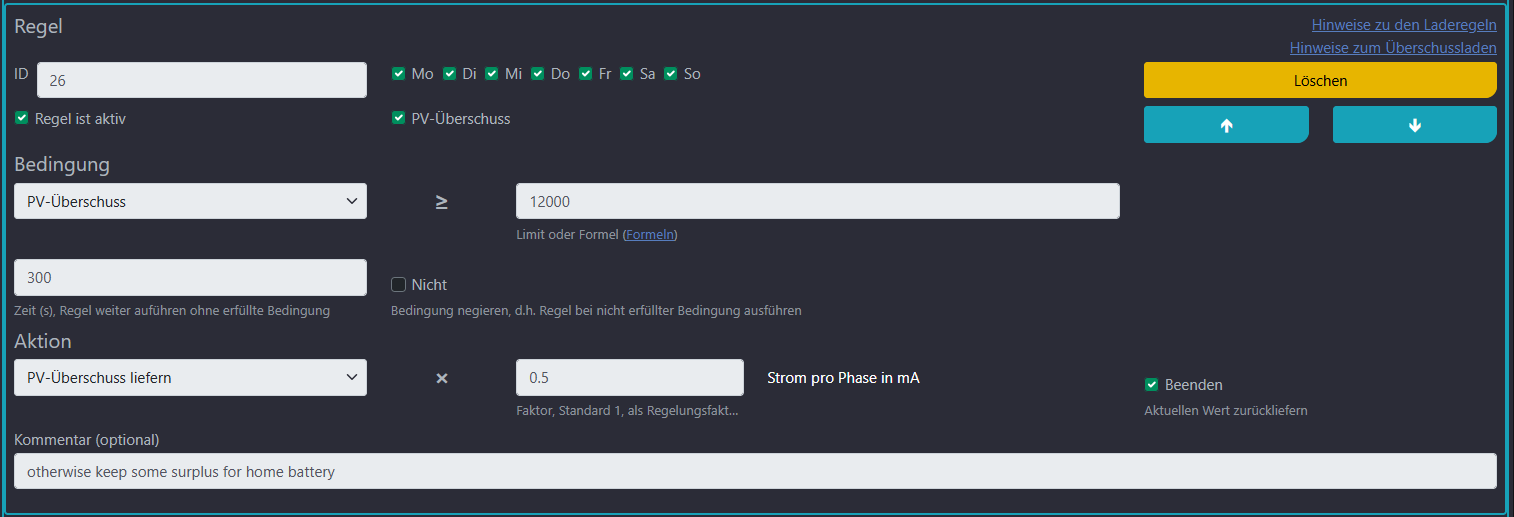Toggle the Monday (Mo) checkbox

(399, 74)
